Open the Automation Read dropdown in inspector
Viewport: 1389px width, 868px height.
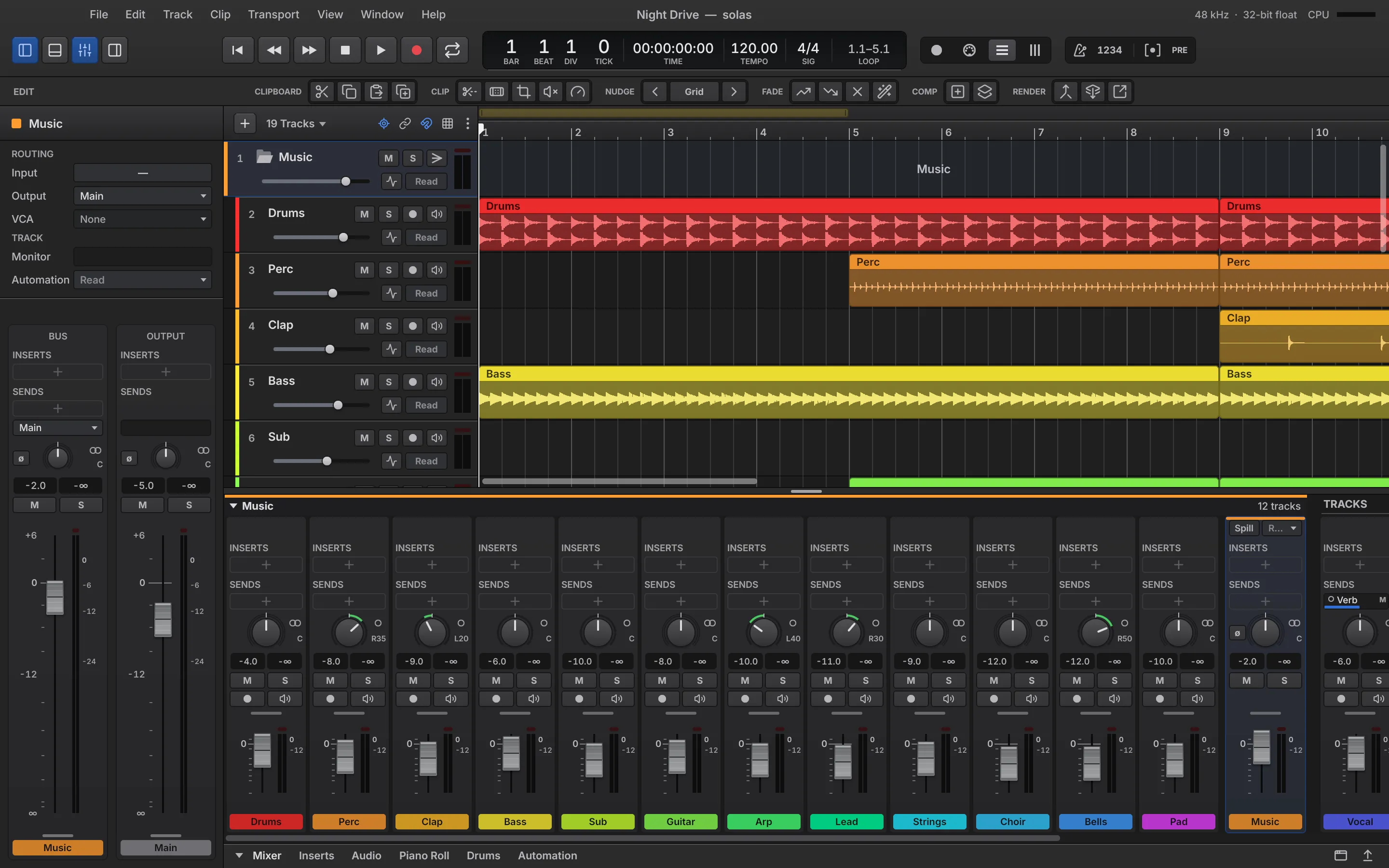click(142, 280)
